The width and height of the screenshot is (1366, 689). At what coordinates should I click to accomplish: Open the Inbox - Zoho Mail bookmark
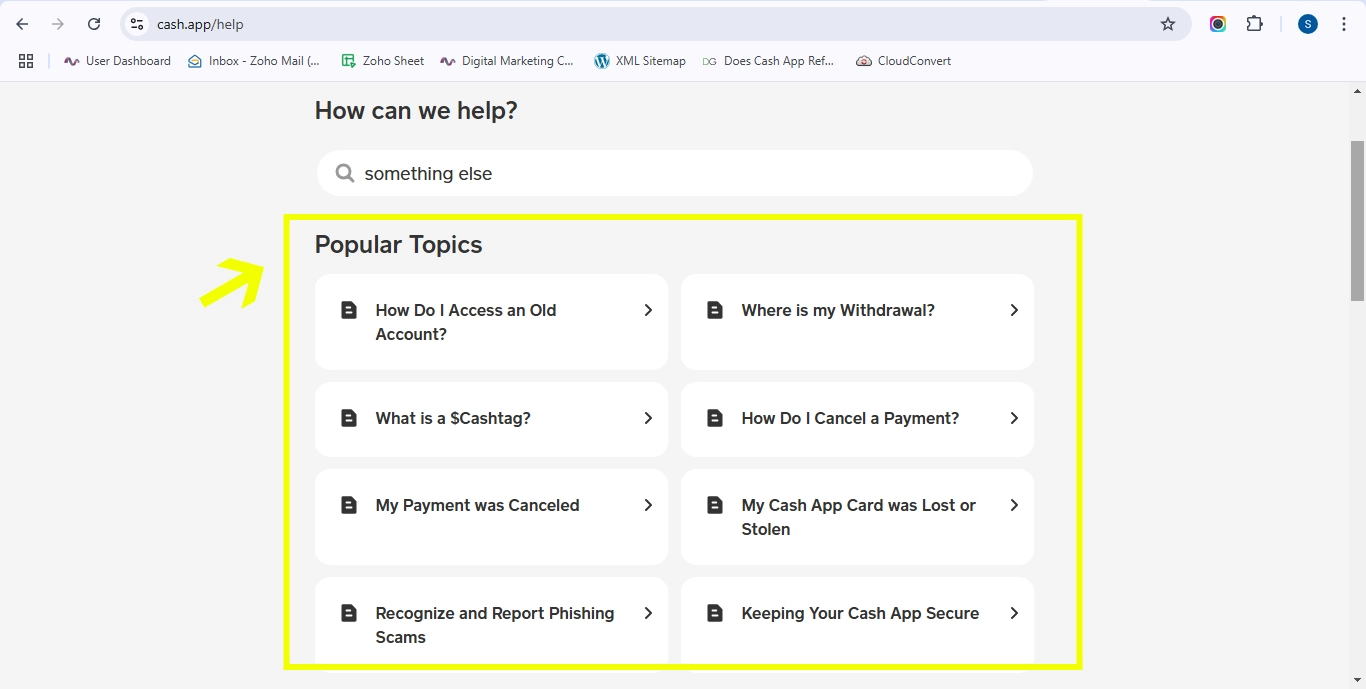pyautogui.click(x=254, y=61)
